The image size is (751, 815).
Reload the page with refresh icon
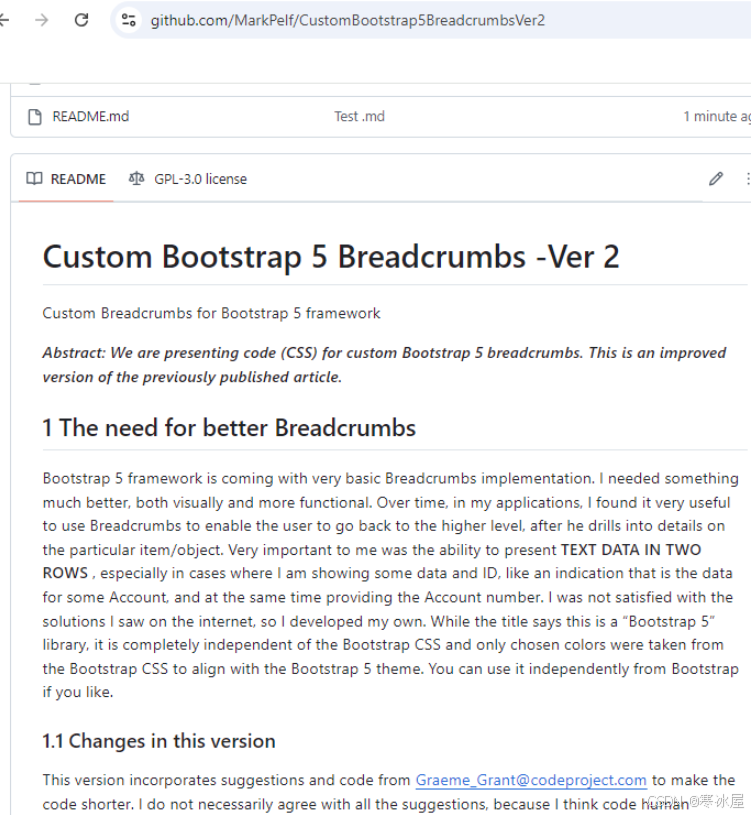tap(82, 20)
